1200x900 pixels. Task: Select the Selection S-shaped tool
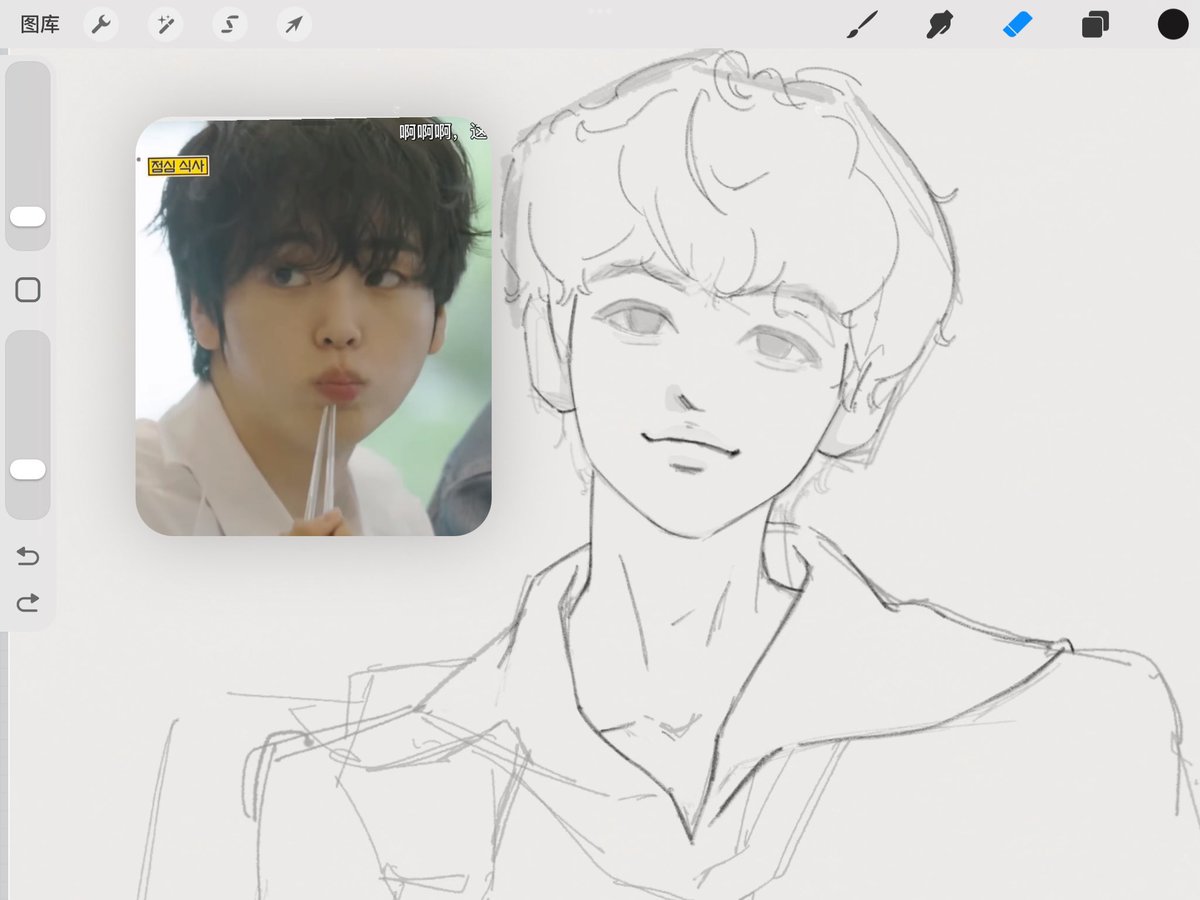[230, 24]
